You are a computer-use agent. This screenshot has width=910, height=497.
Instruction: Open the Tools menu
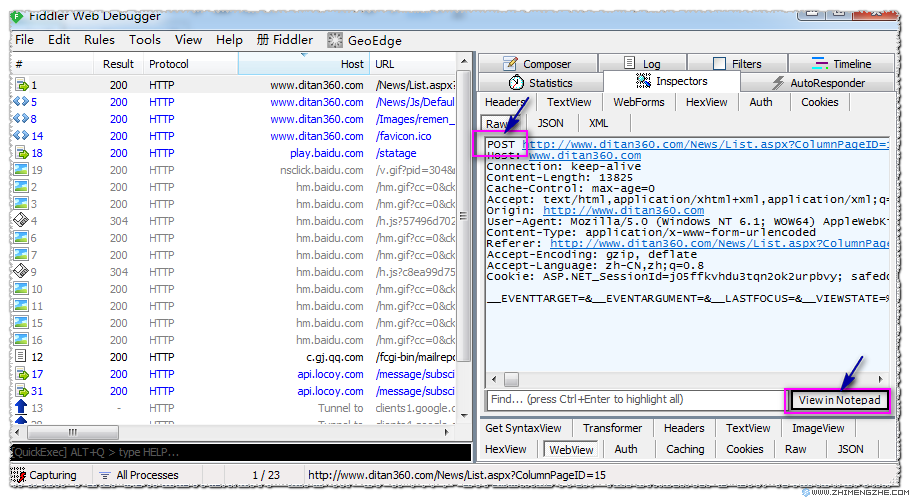click(x=144, y=40)
